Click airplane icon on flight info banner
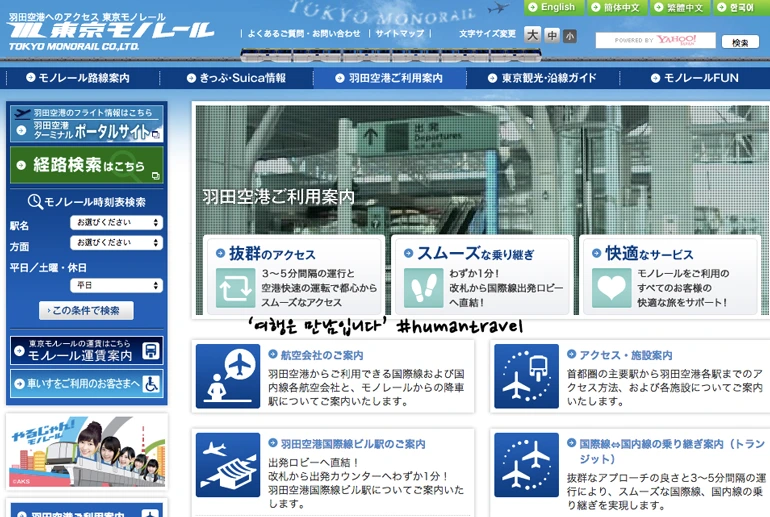The image size is (770, 517). pos(22,113)
